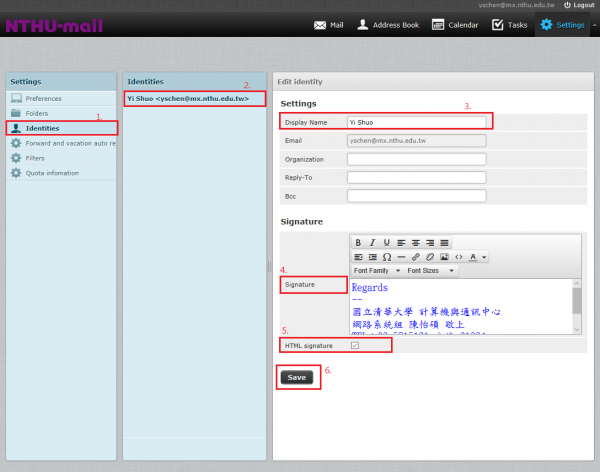600x472 pixels.
Task: Go to the Address Book tab
Action: (x=388, y=24)
